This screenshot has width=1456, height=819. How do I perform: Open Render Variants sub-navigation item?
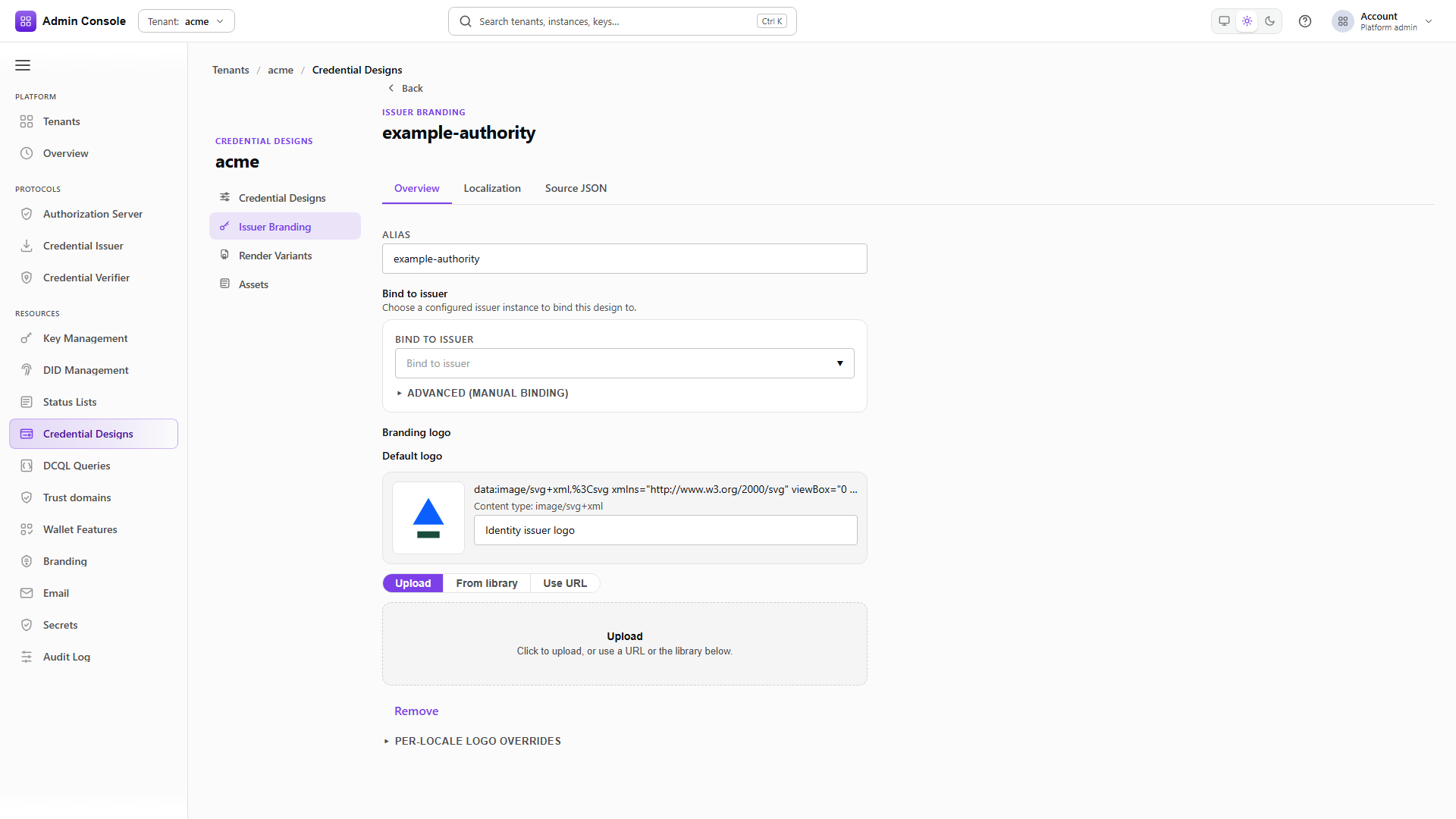pyautogui.click(x=285, y=256)
